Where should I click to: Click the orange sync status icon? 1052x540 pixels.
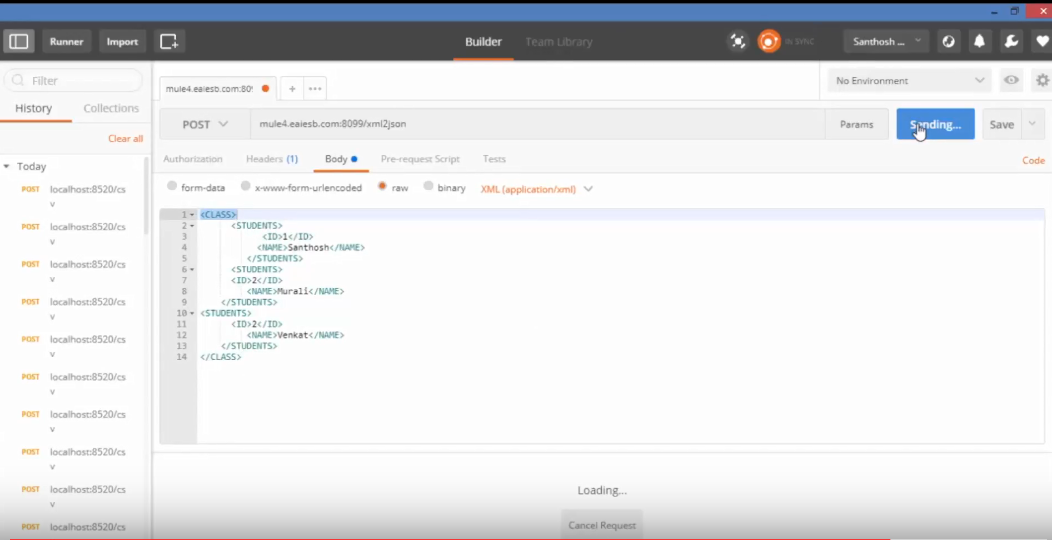[768, 41]
